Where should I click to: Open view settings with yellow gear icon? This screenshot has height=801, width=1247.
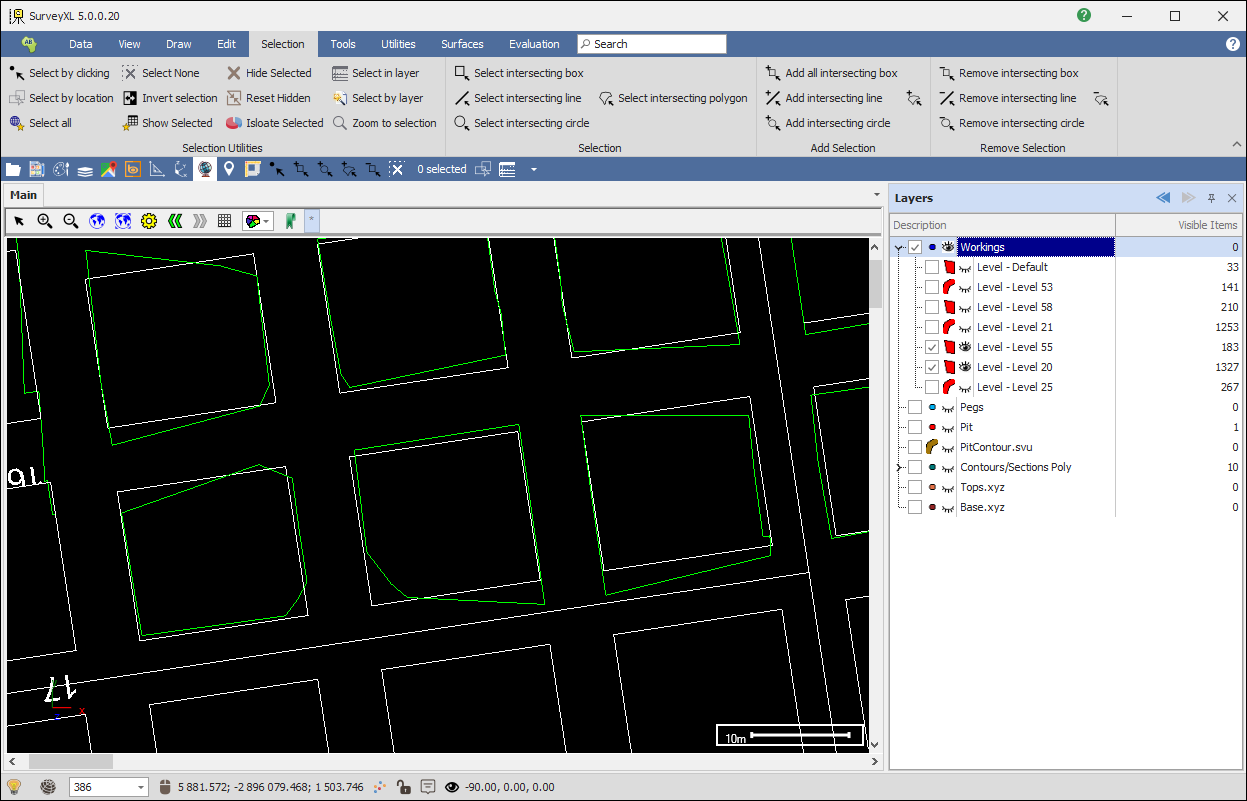pyautogui.click(x=149, y=221)
